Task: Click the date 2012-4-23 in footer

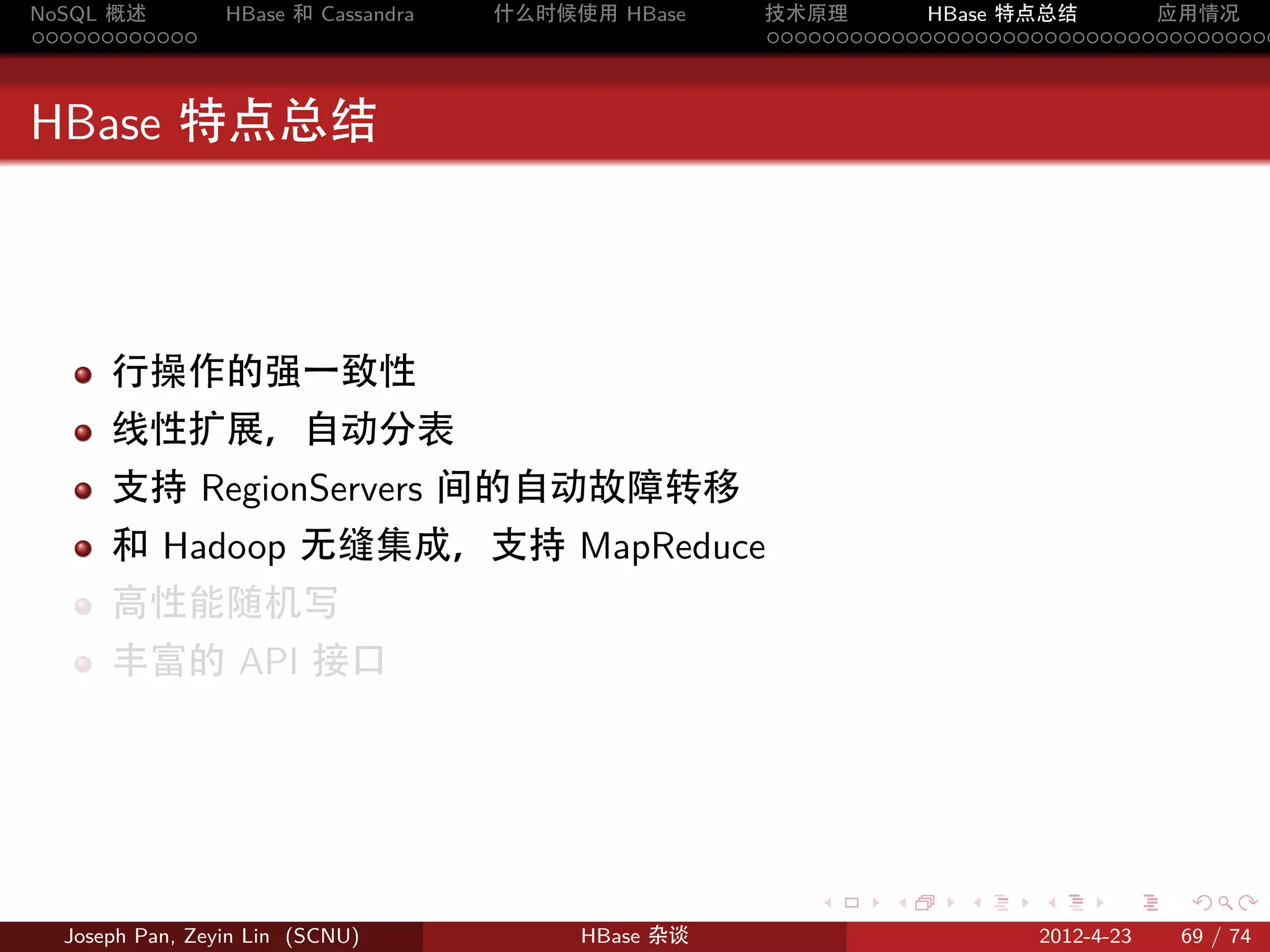Action: [x=1085, y=936]
